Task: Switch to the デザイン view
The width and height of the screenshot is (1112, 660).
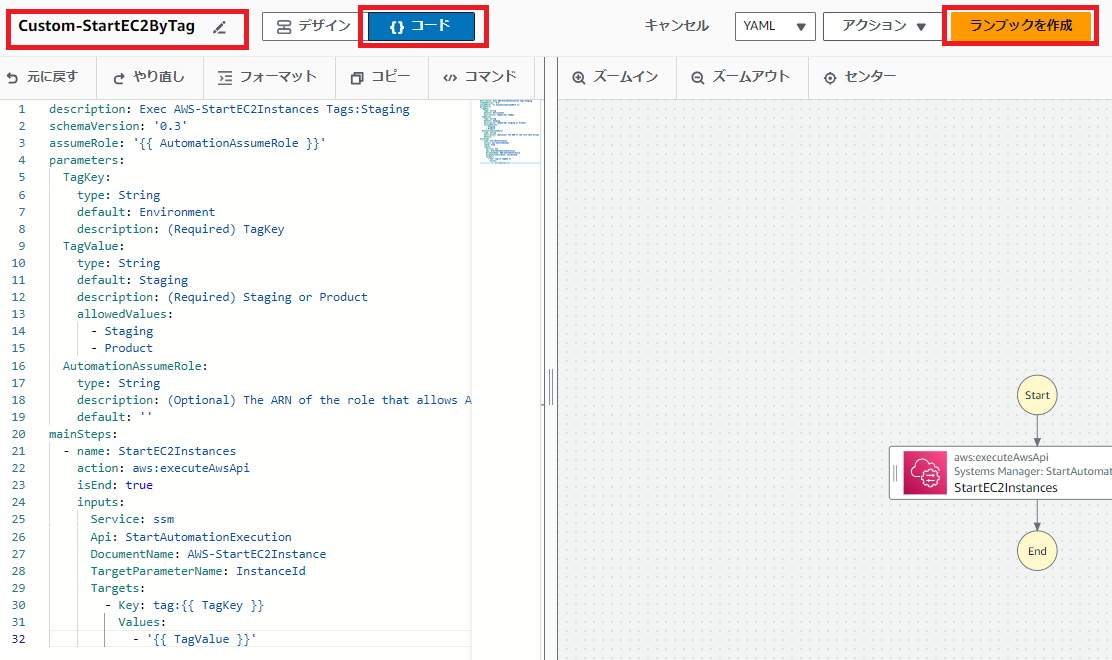Action: (x=313, y=26)
